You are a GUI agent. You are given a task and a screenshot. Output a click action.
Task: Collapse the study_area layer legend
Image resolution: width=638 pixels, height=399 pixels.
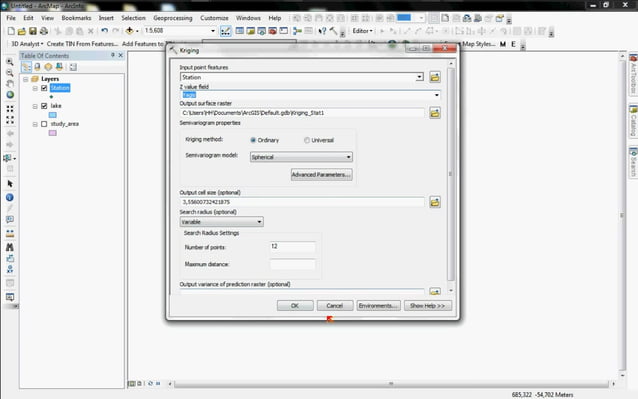35,124
